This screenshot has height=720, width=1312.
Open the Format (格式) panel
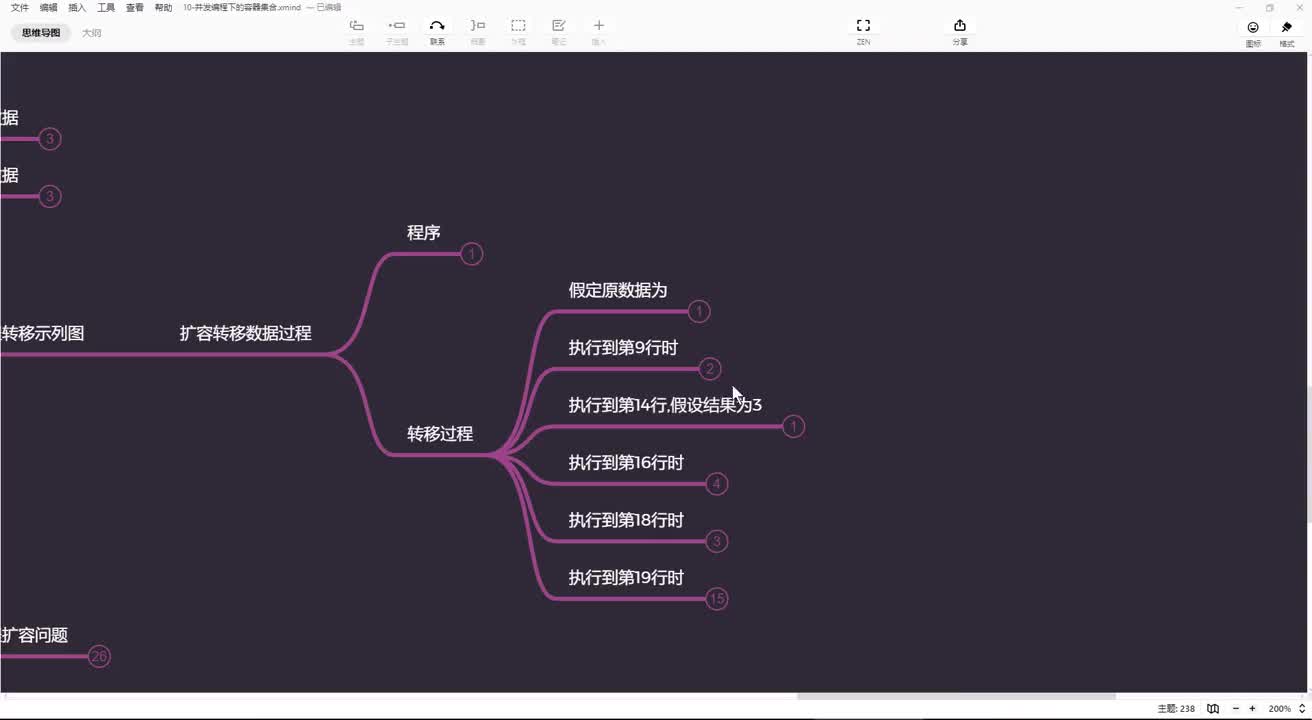point(1287,28)
